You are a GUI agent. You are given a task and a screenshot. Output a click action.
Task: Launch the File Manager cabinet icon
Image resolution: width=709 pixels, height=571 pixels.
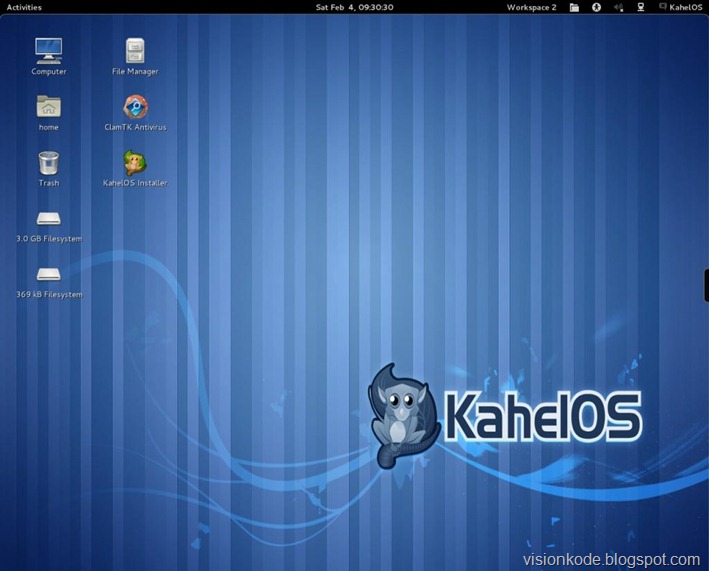click(x=135, y=50)
